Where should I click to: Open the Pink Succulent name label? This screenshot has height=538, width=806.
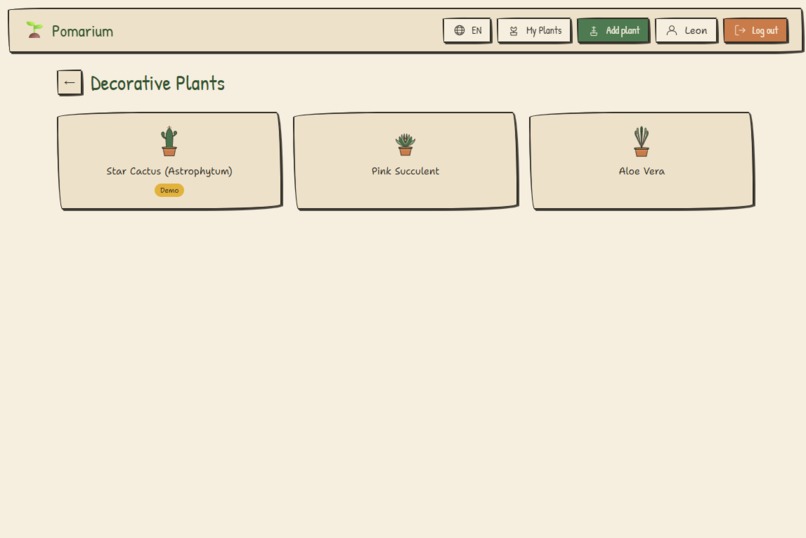coord(405,171)
